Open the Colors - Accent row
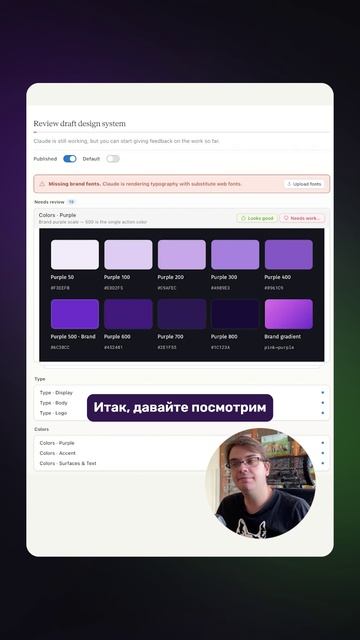 182,453
